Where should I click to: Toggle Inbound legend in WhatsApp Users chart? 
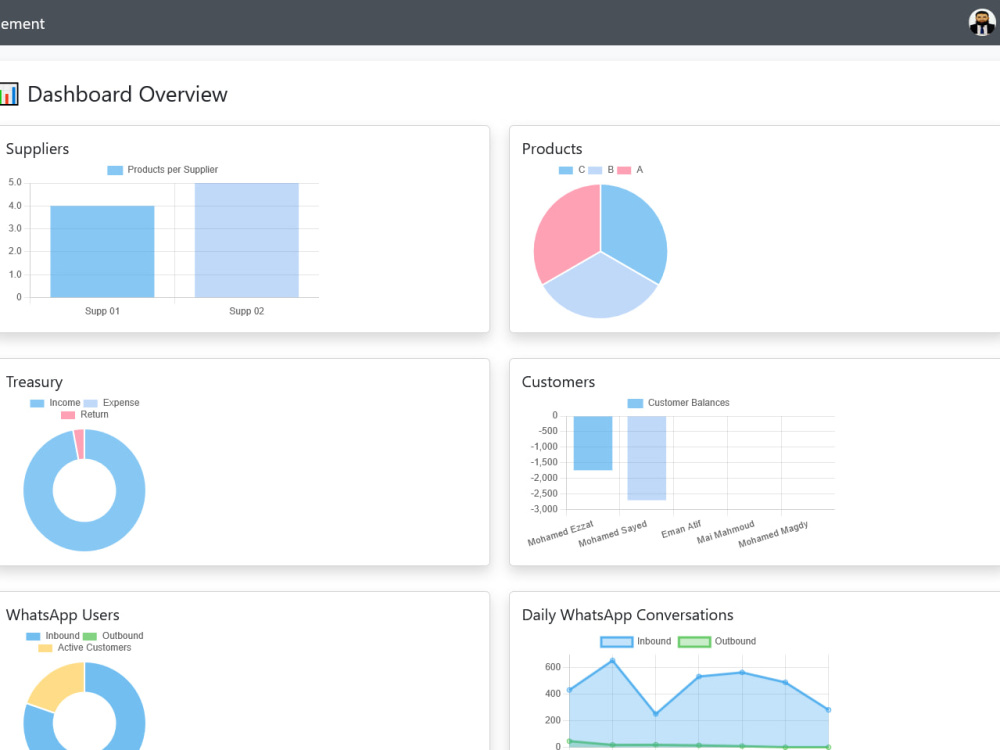tap(53, 636)
